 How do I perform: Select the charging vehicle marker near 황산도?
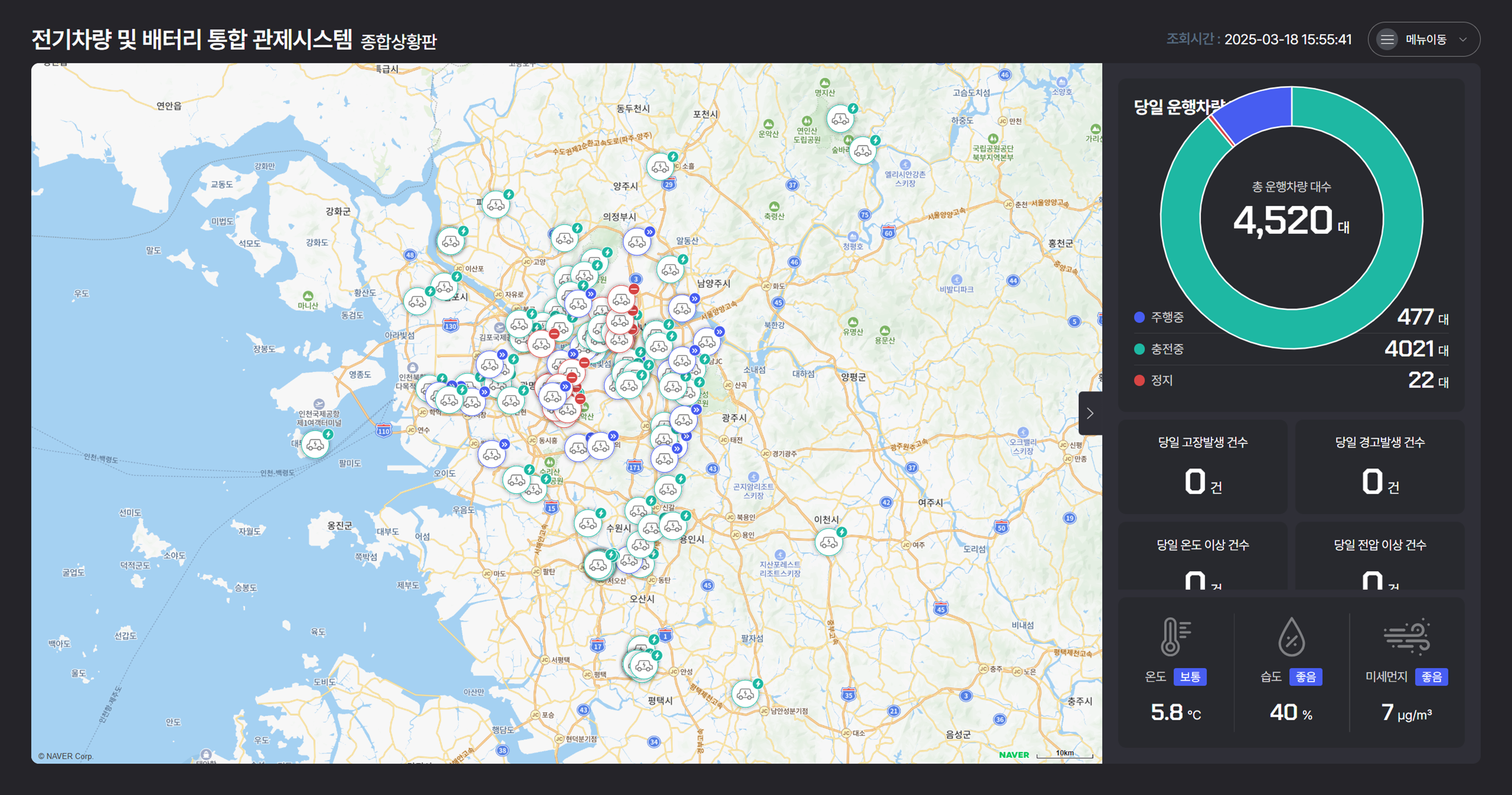point(417,301)
